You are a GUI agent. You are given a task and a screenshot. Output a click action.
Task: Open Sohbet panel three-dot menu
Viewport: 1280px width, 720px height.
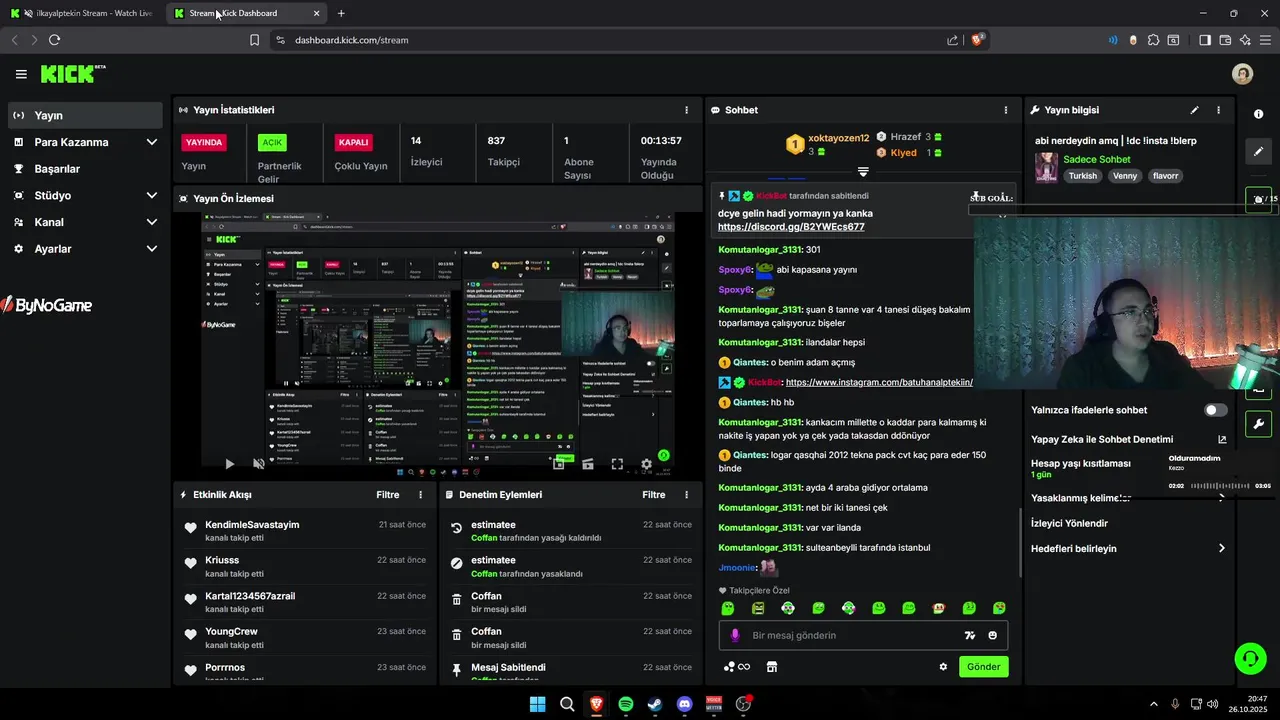(1006, 110)
